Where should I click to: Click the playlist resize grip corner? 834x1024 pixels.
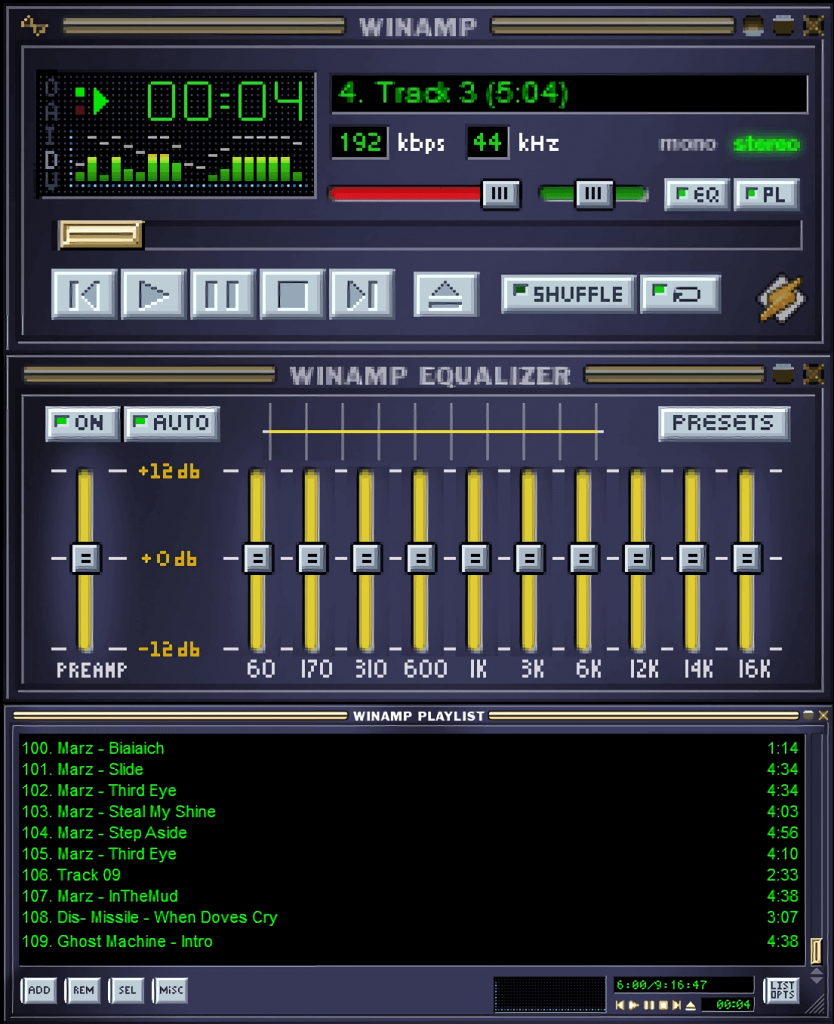click(x=816, y=1006)
